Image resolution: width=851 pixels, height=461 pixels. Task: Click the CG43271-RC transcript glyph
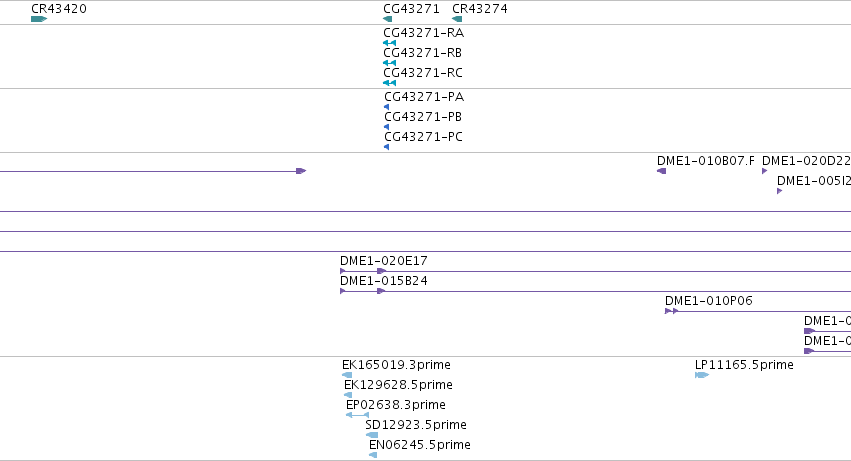click(x=389, y=83)
